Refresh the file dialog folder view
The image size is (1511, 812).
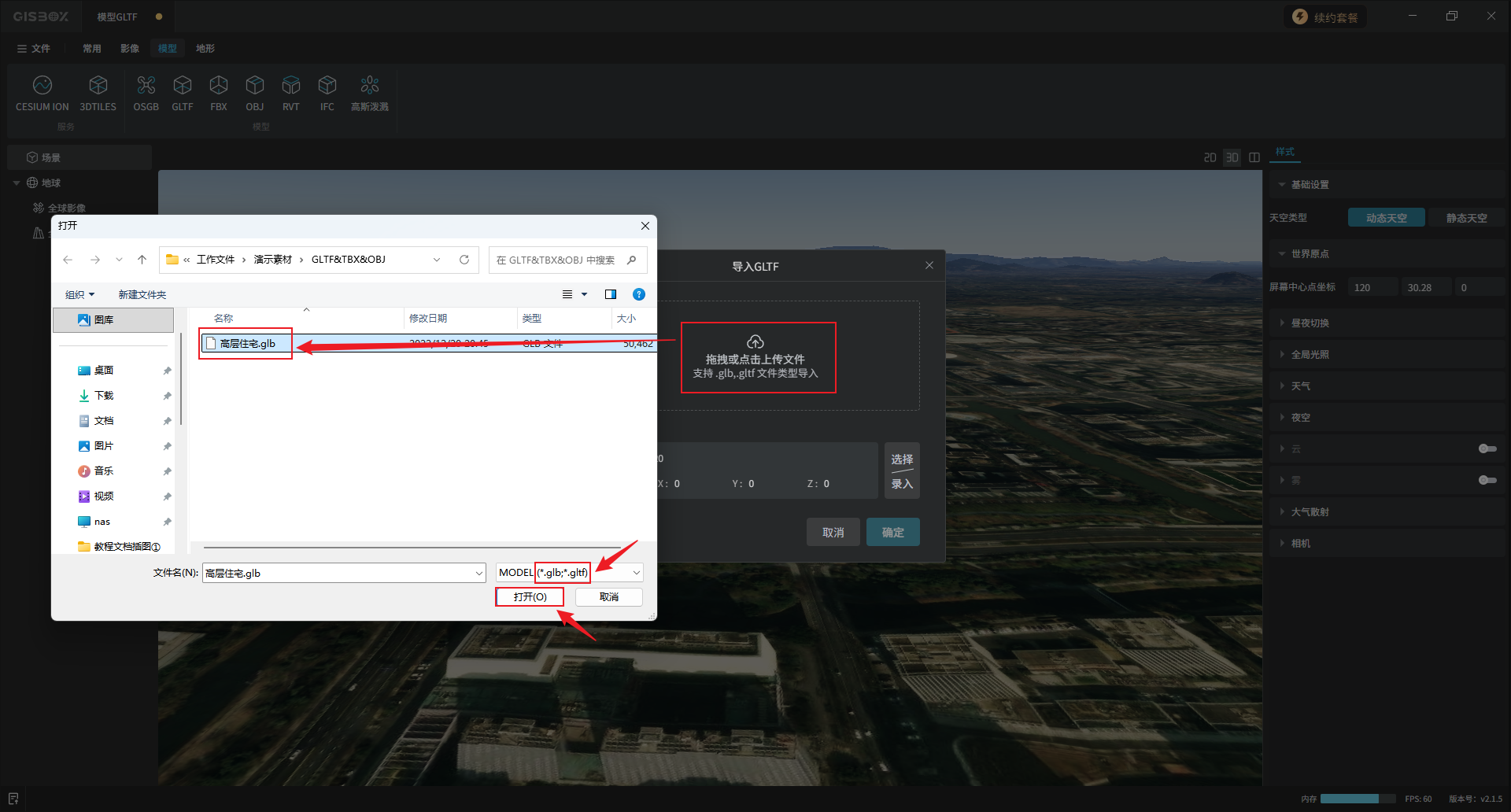pos(464,260)
